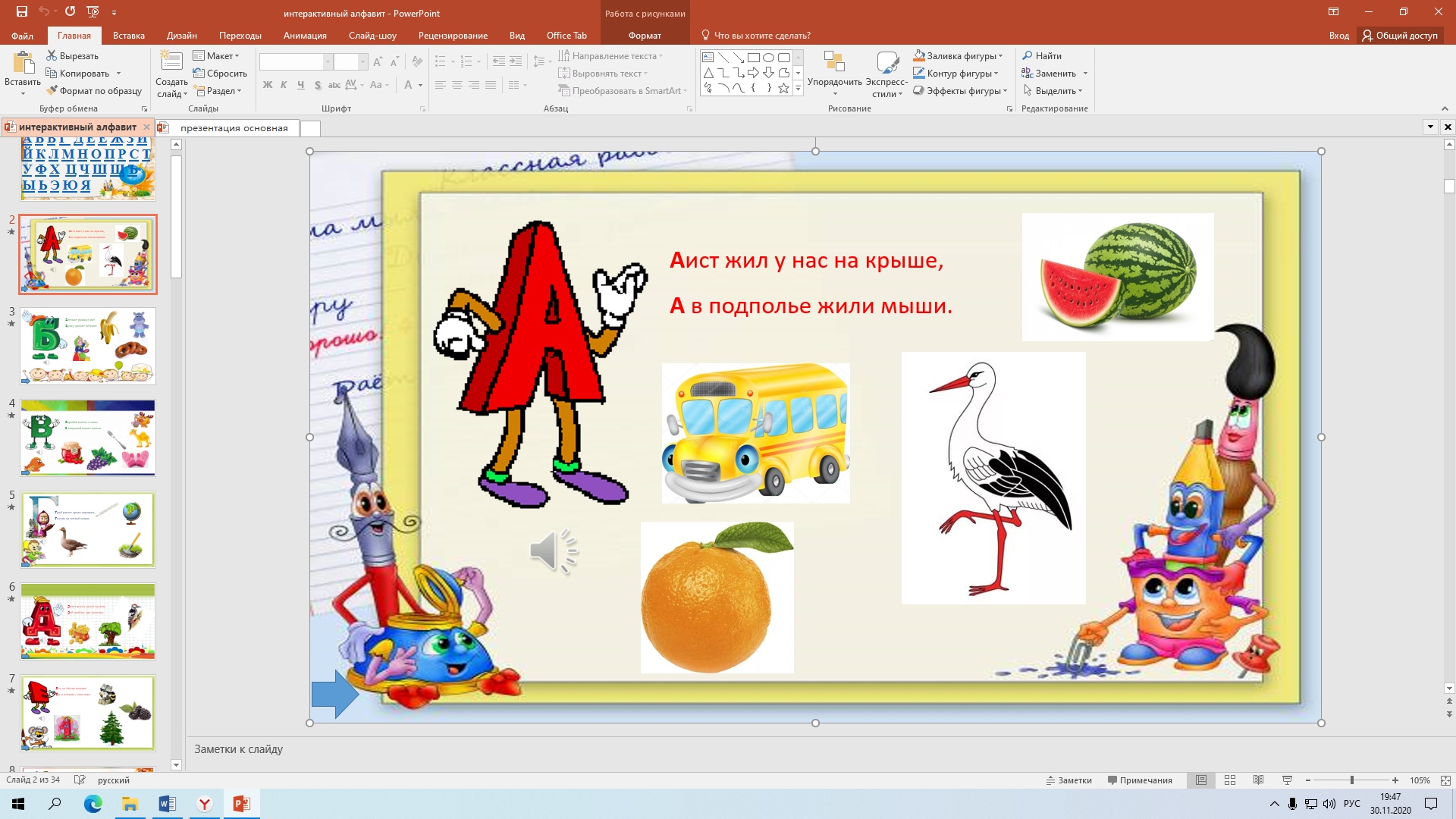Screen dimensions: 1456x819
Task: Select slide 3 thumbnail with letter Б
Action: pos(88,347)
